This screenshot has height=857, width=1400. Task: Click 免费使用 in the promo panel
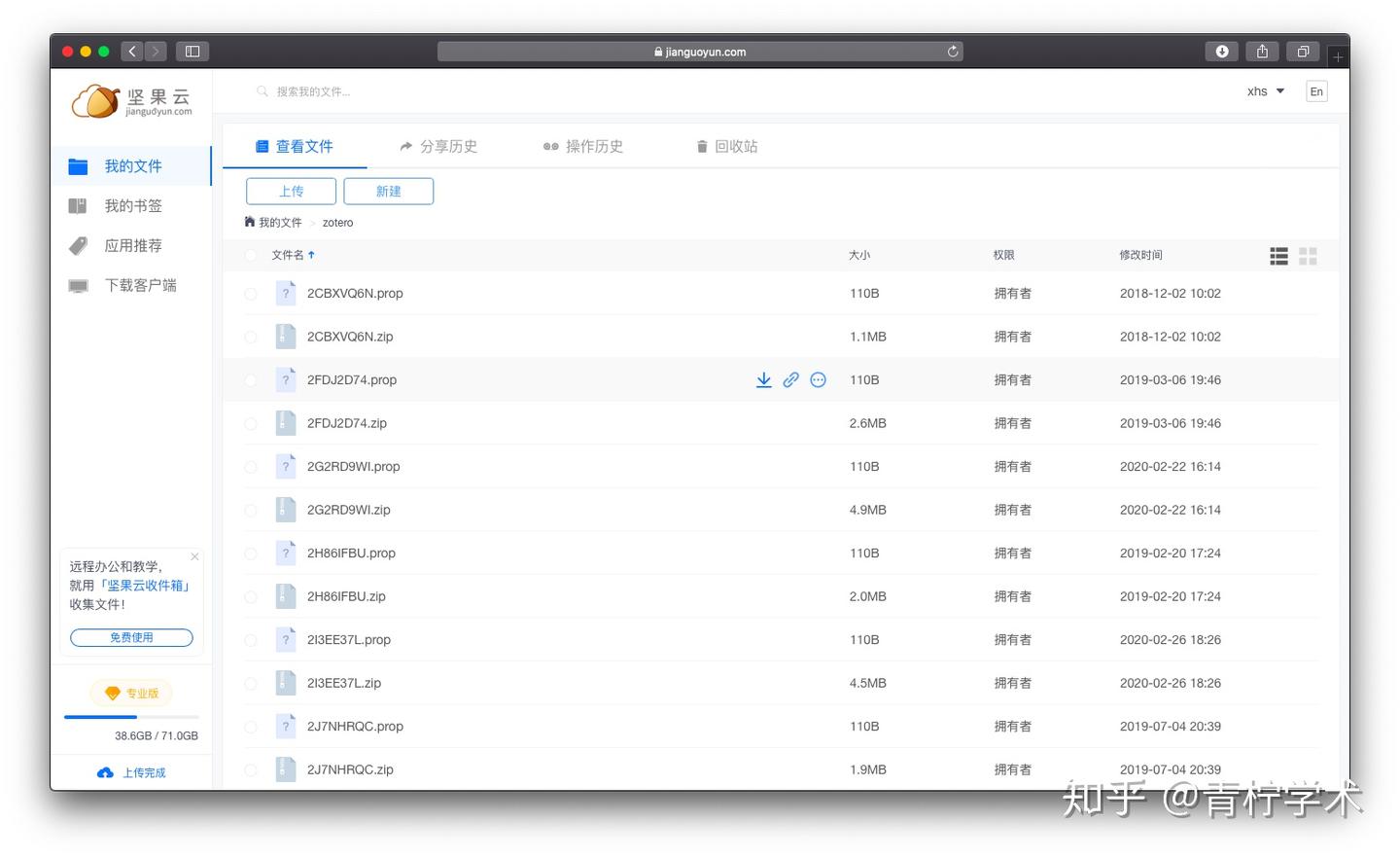pyautogui.click(x=132, y=637)
